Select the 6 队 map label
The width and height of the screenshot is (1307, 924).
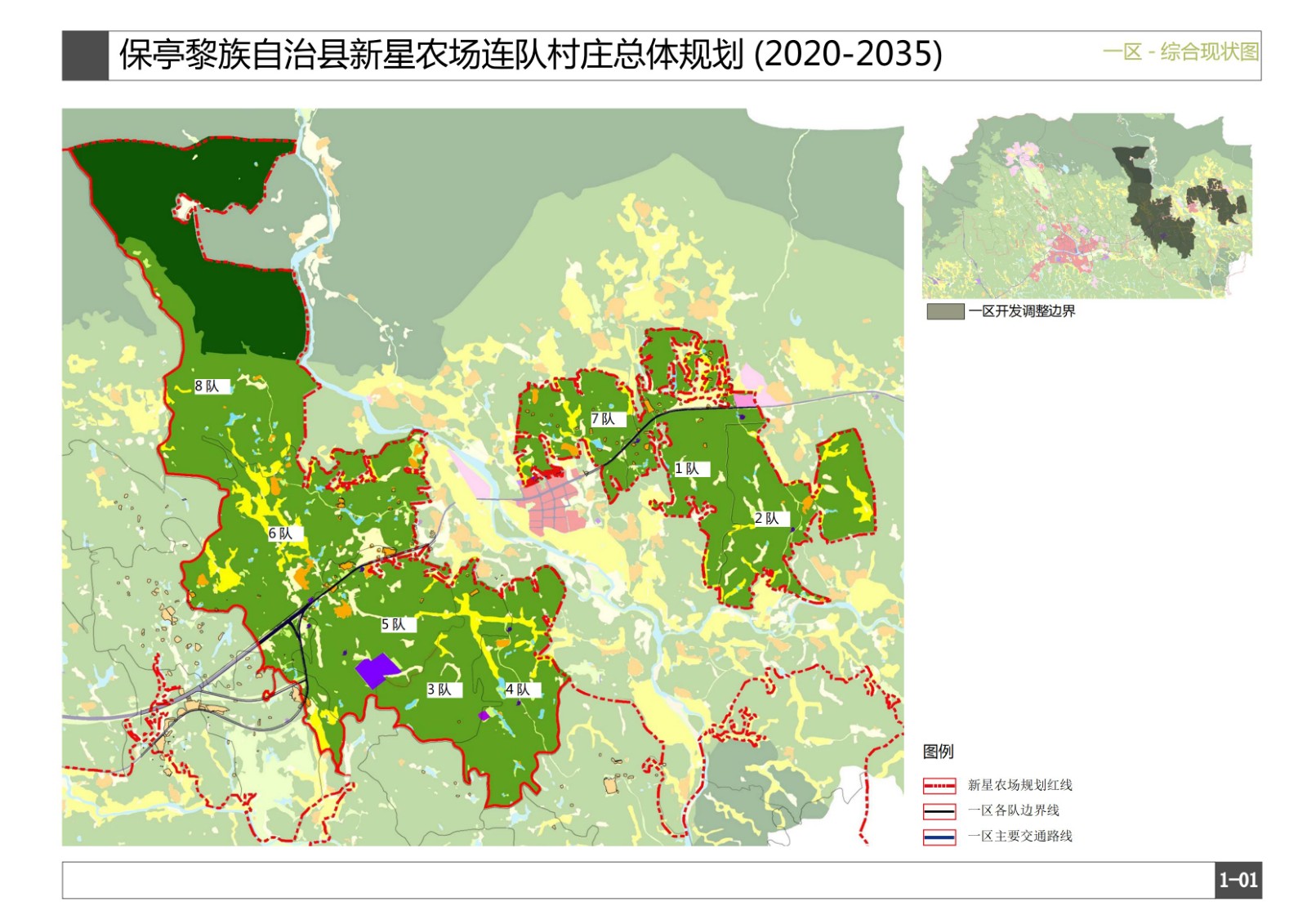pos(285,533)
